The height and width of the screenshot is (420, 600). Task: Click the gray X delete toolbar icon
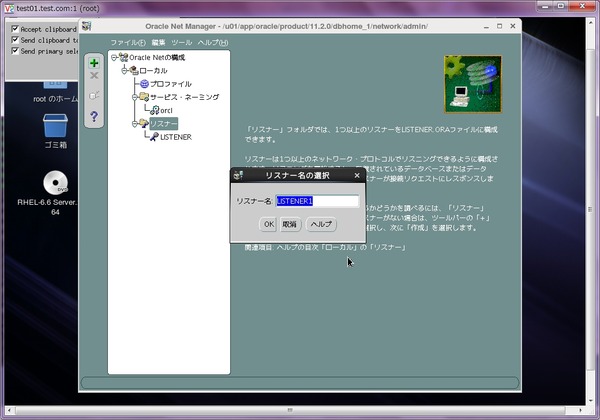point(94,76)
